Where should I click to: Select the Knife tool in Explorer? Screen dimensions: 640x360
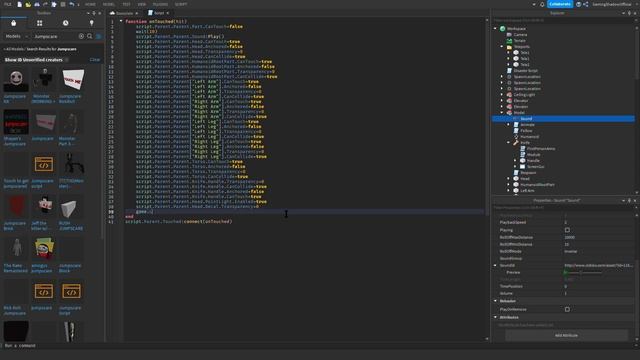(x=525, y=143)
